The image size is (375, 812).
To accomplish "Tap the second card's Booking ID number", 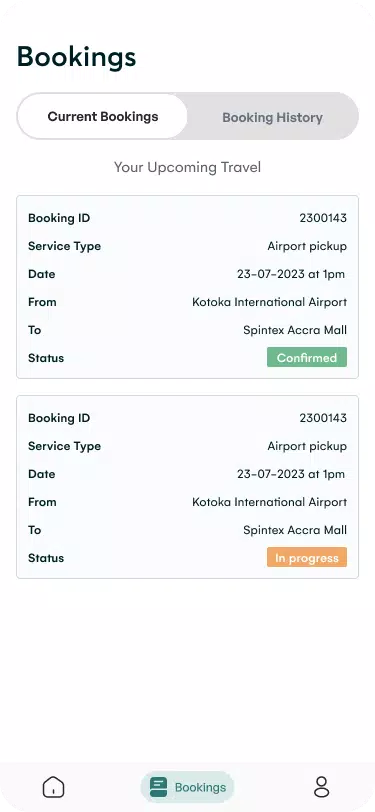I will (x=323, y=418).
